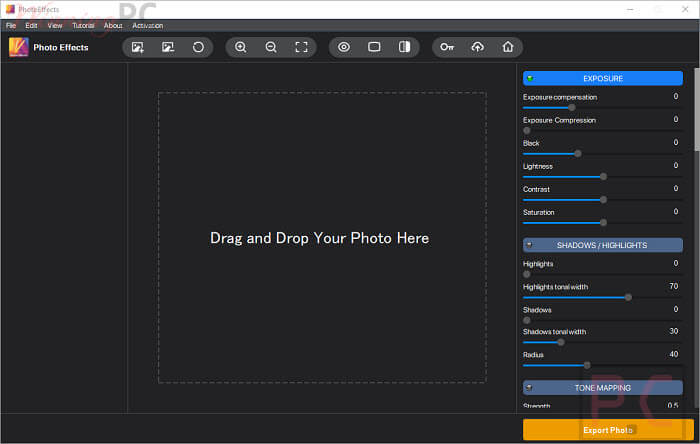Expand the TONE MAPPING section header
The height and width of the screenshot is (444, 700).
(603, 388)
